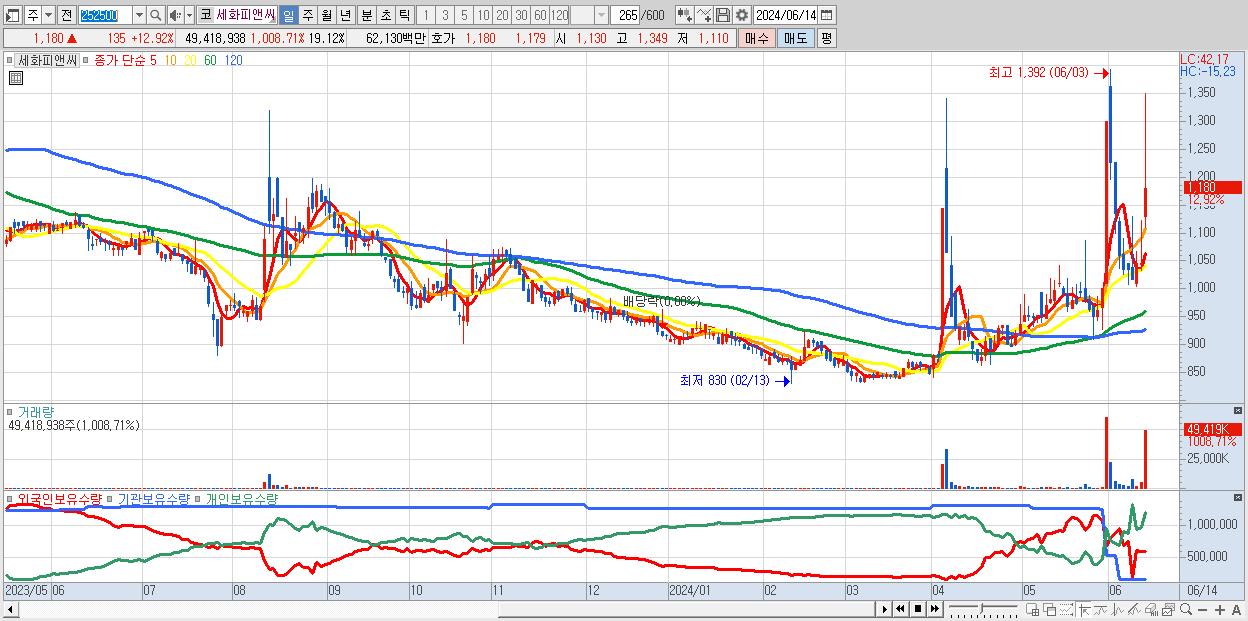Click the bottom-right magnifier zoom icon
1248x621 pixels.
pyautogui.click(x=1186, y=609)
